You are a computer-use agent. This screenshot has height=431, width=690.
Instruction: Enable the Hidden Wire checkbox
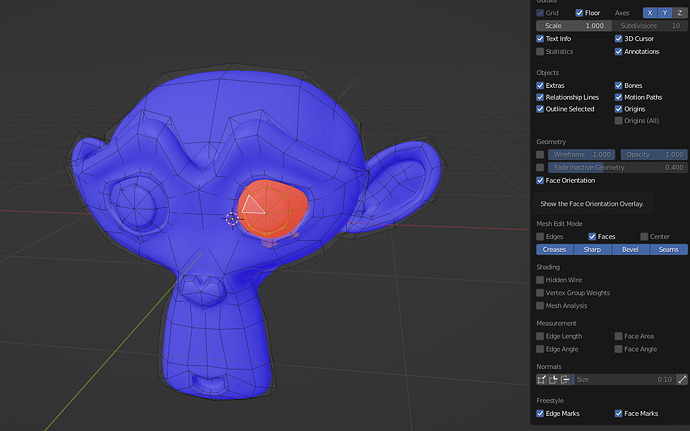click(x=541, y=280)
